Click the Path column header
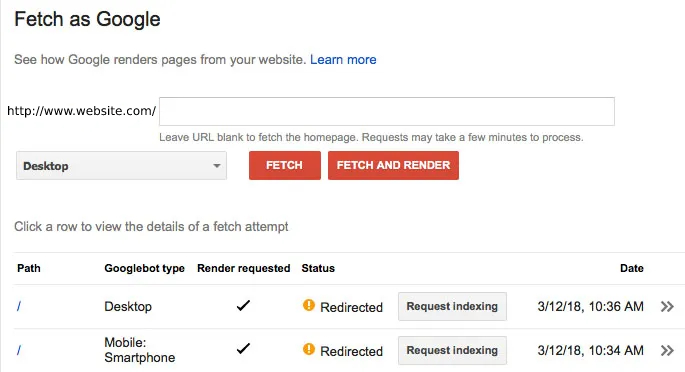 (29, 268)
